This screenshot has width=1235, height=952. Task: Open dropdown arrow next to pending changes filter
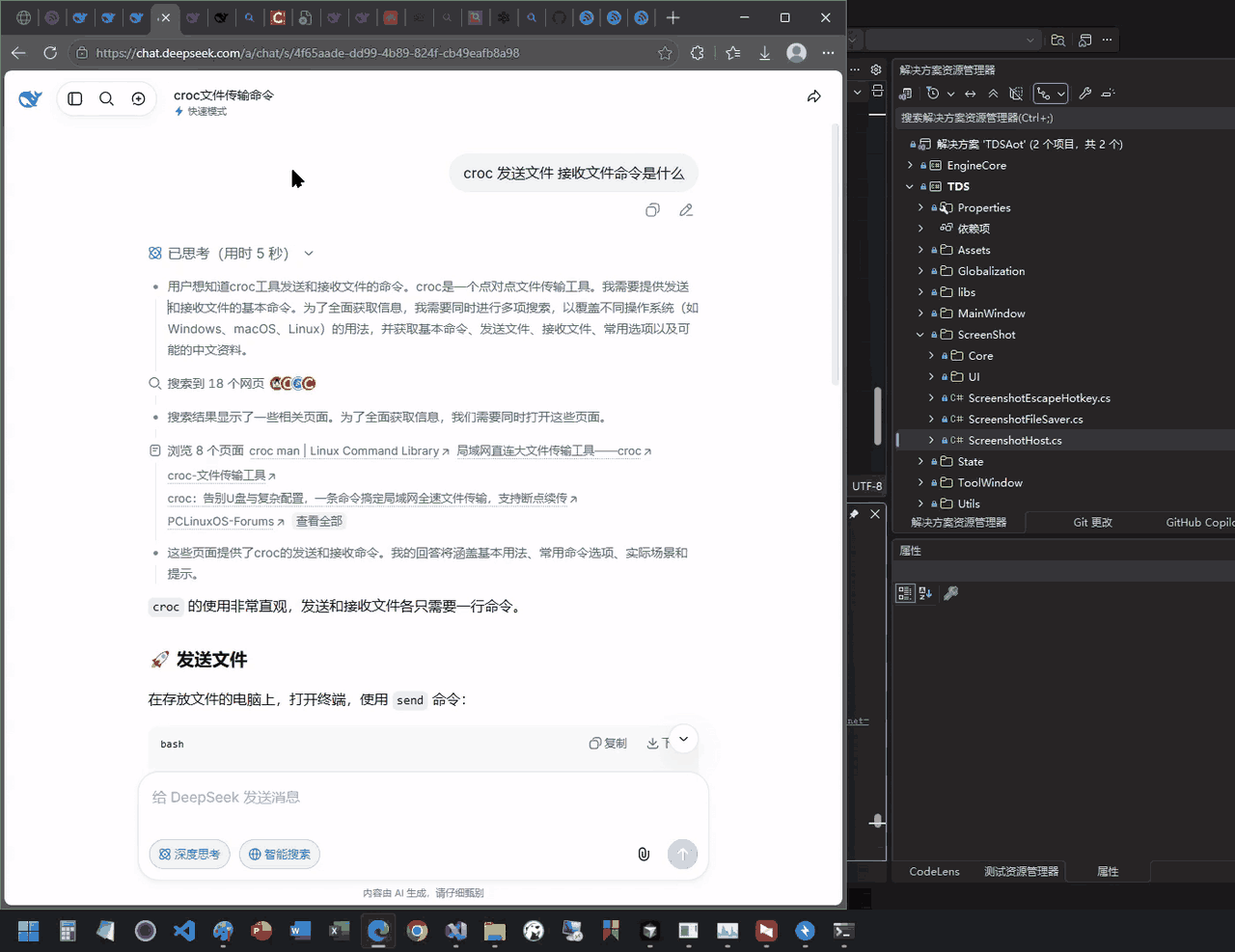click(x=950, y=94)
